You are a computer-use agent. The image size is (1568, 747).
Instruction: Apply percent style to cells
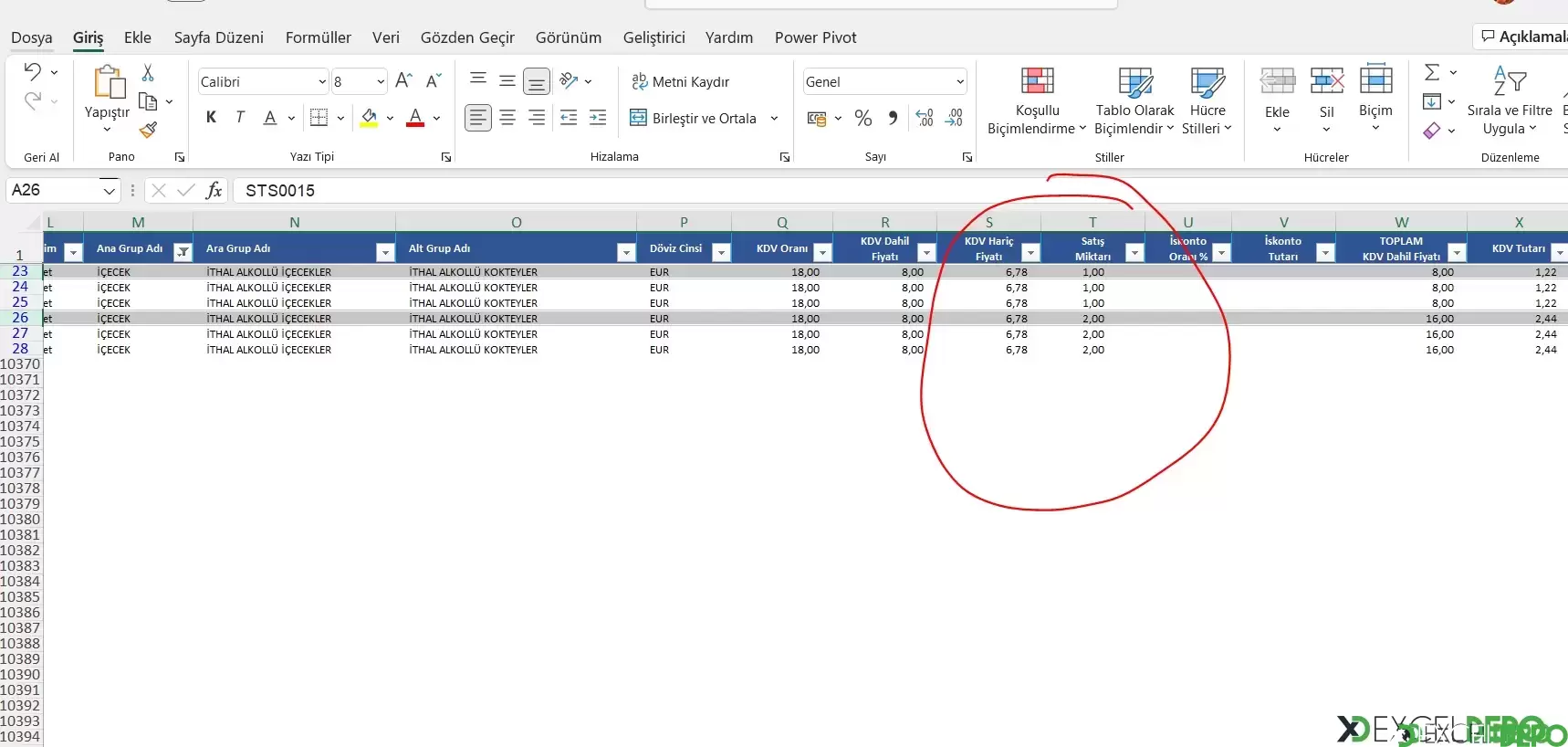pyautogui.click(x=863, y=118)
